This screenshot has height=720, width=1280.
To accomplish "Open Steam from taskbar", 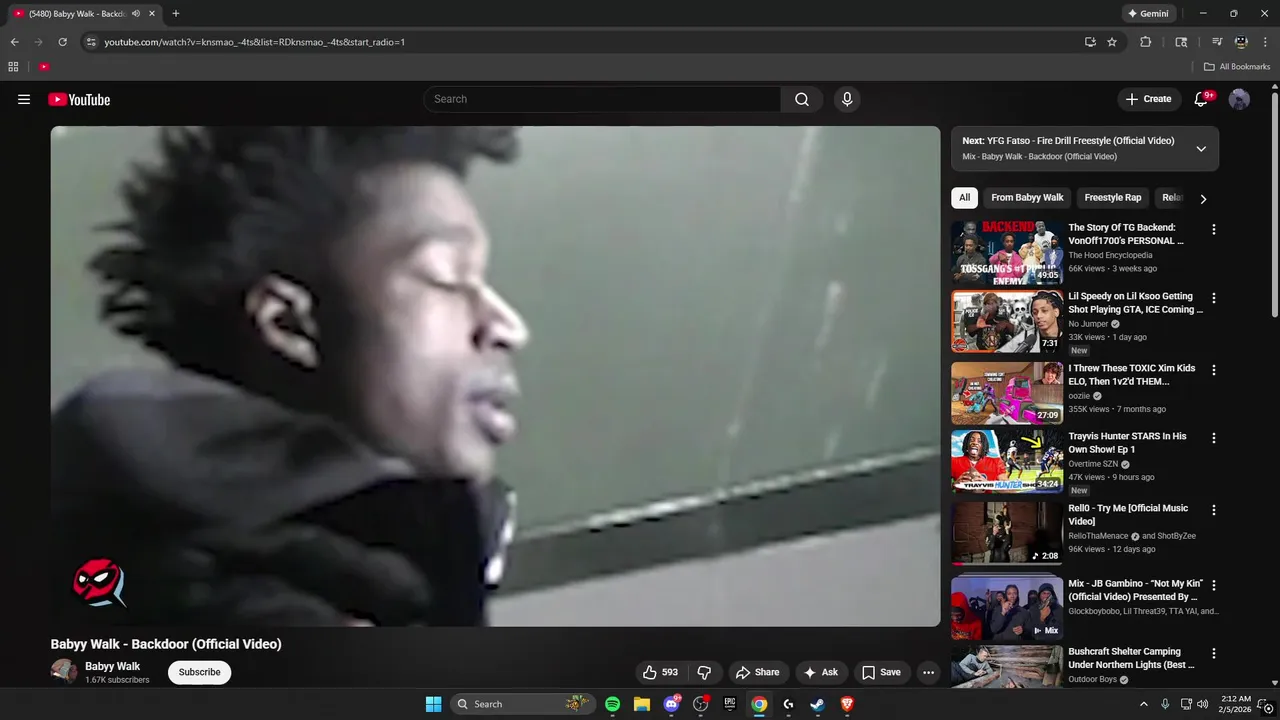I will (x=817, y=704).
